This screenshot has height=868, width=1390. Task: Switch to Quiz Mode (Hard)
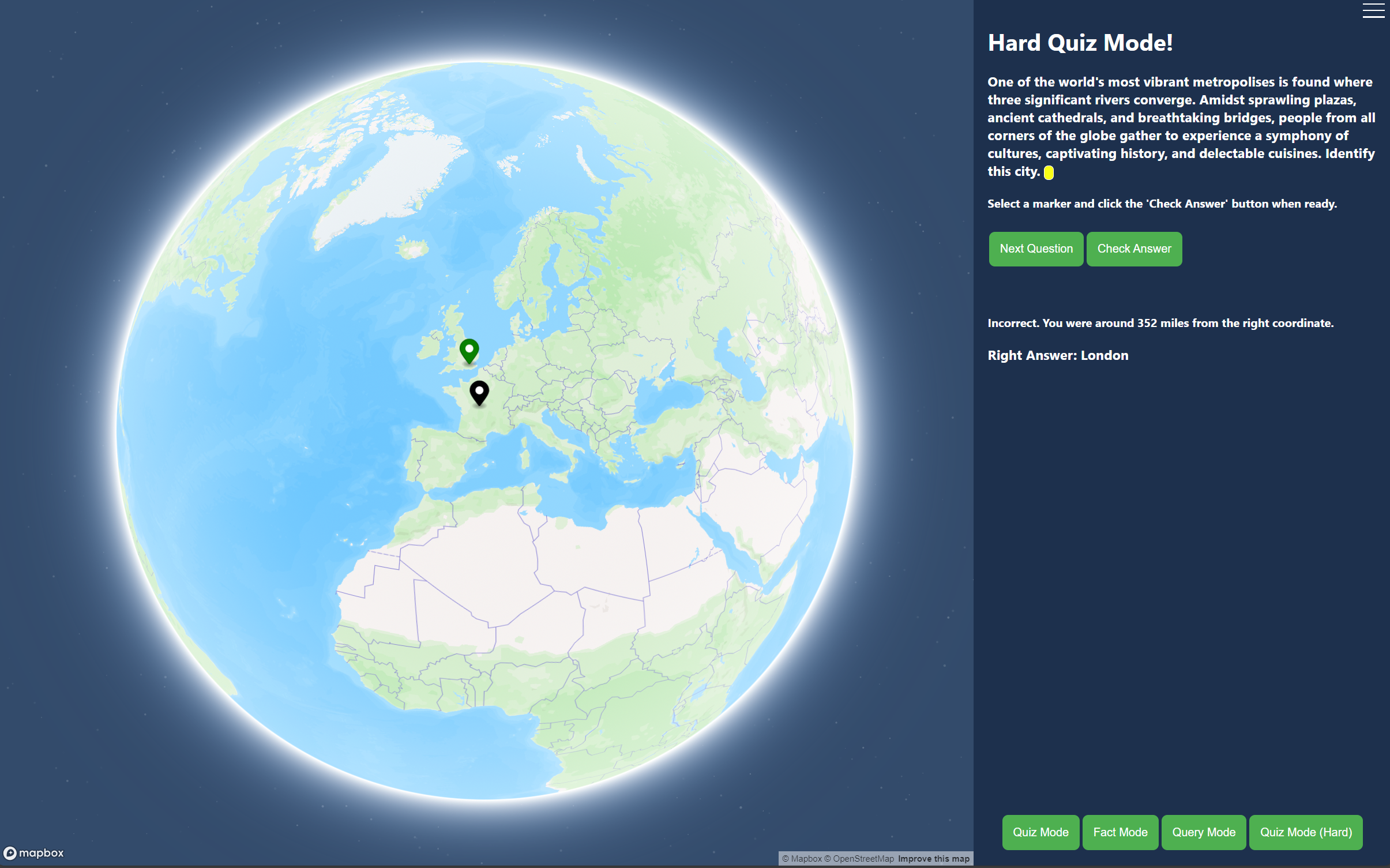[1305, 832]
